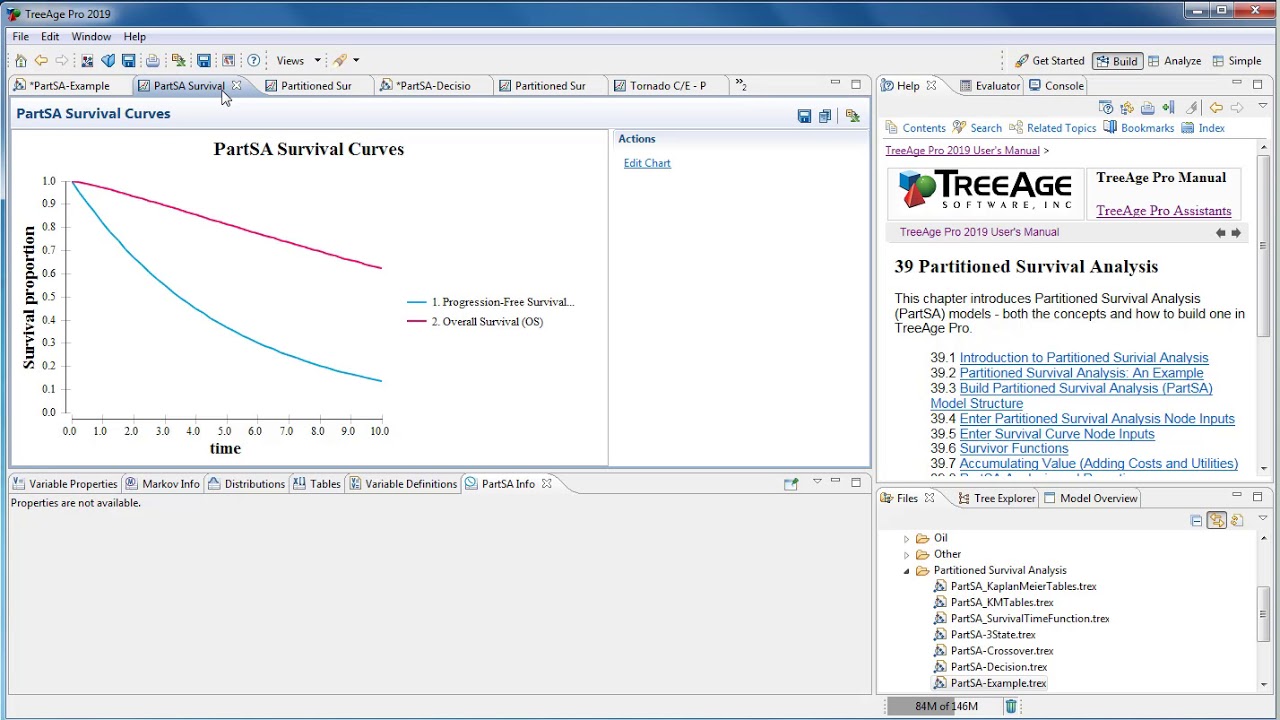Save the chart with the disk icon

click(x=804, y=116)
